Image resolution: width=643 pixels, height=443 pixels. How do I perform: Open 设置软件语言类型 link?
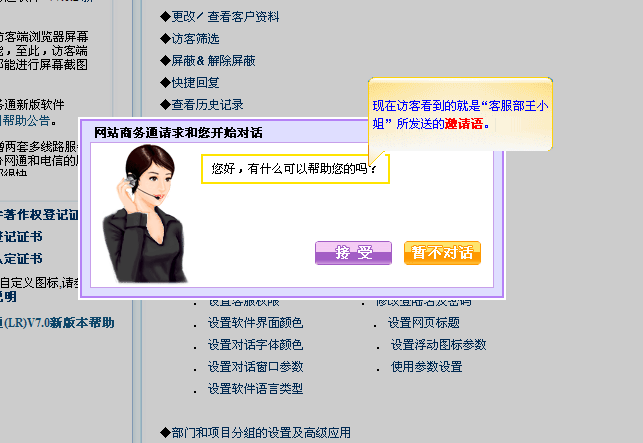pyautogui.click(x=255, y=388)
